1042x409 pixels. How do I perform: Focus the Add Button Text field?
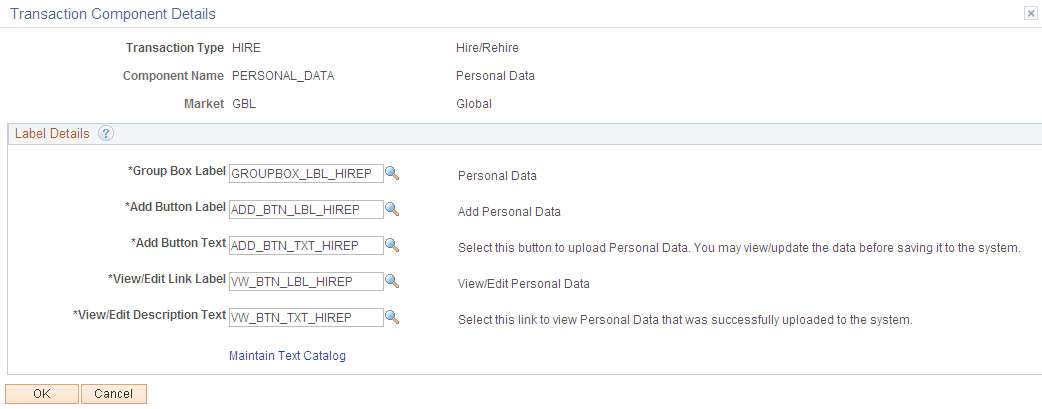tap(306, 245)
